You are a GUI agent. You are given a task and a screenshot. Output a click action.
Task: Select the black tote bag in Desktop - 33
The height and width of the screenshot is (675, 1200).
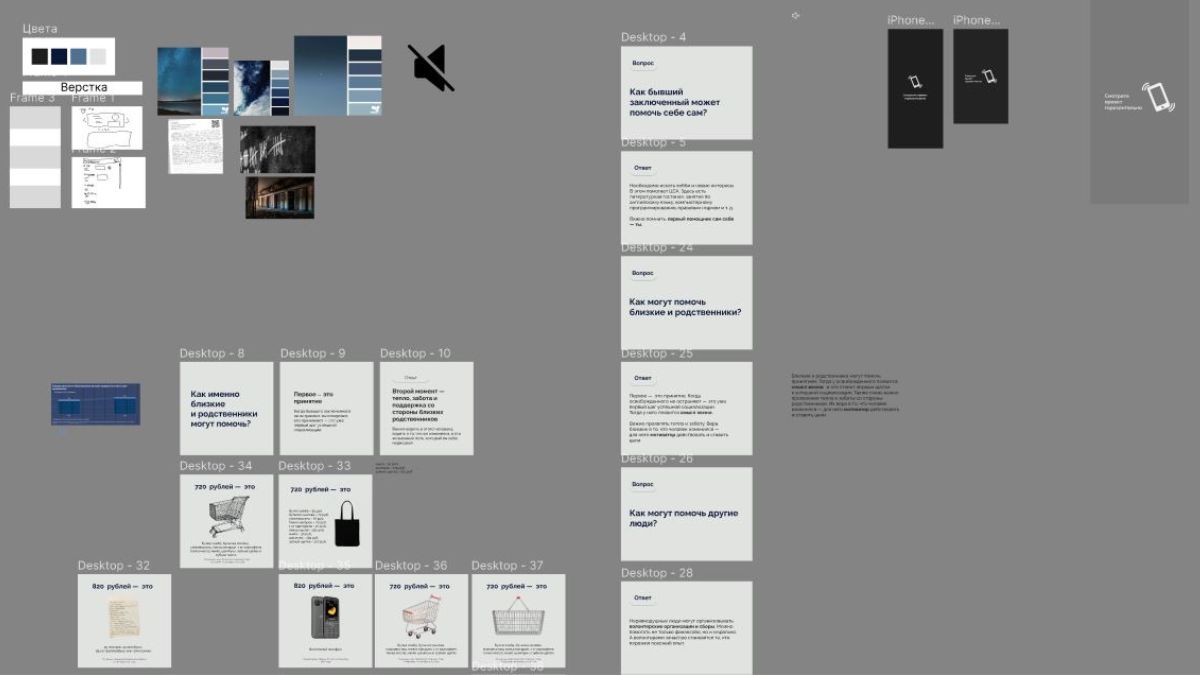(x=347, y=524)
